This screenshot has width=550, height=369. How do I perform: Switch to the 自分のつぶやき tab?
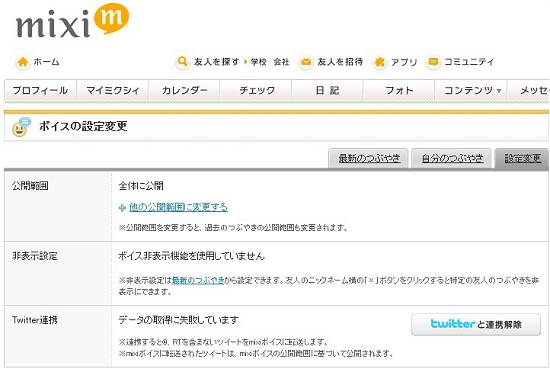point(452,159)
